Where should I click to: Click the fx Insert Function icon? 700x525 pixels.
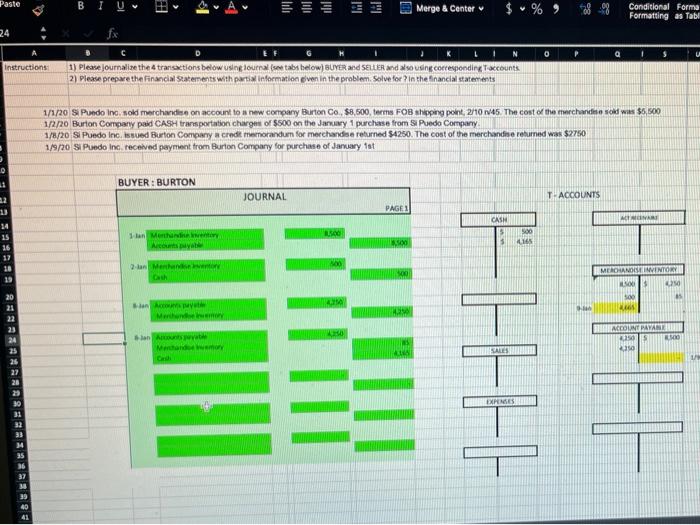pos(112,33)
